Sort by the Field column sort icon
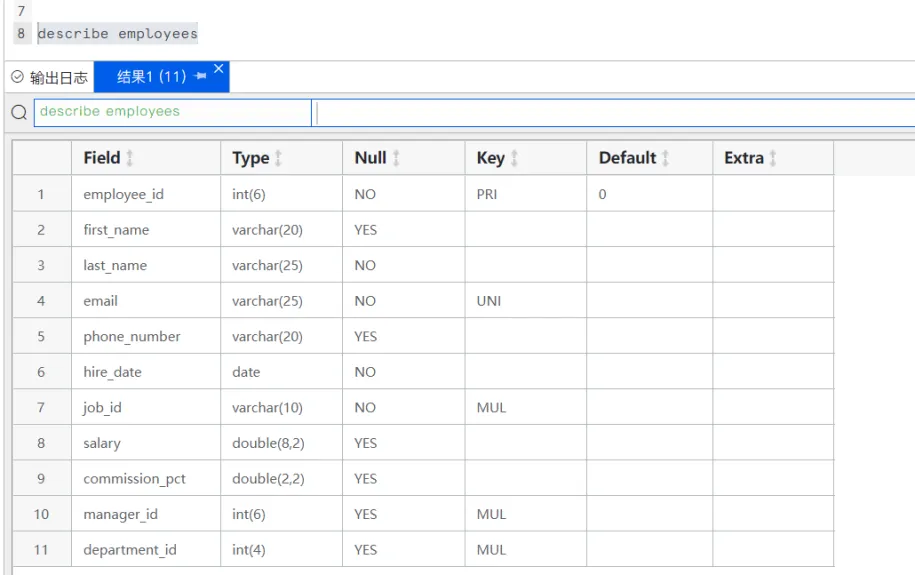Image resolution: width=915 pixels, height=575 pixels. click(x=130, y=158)
